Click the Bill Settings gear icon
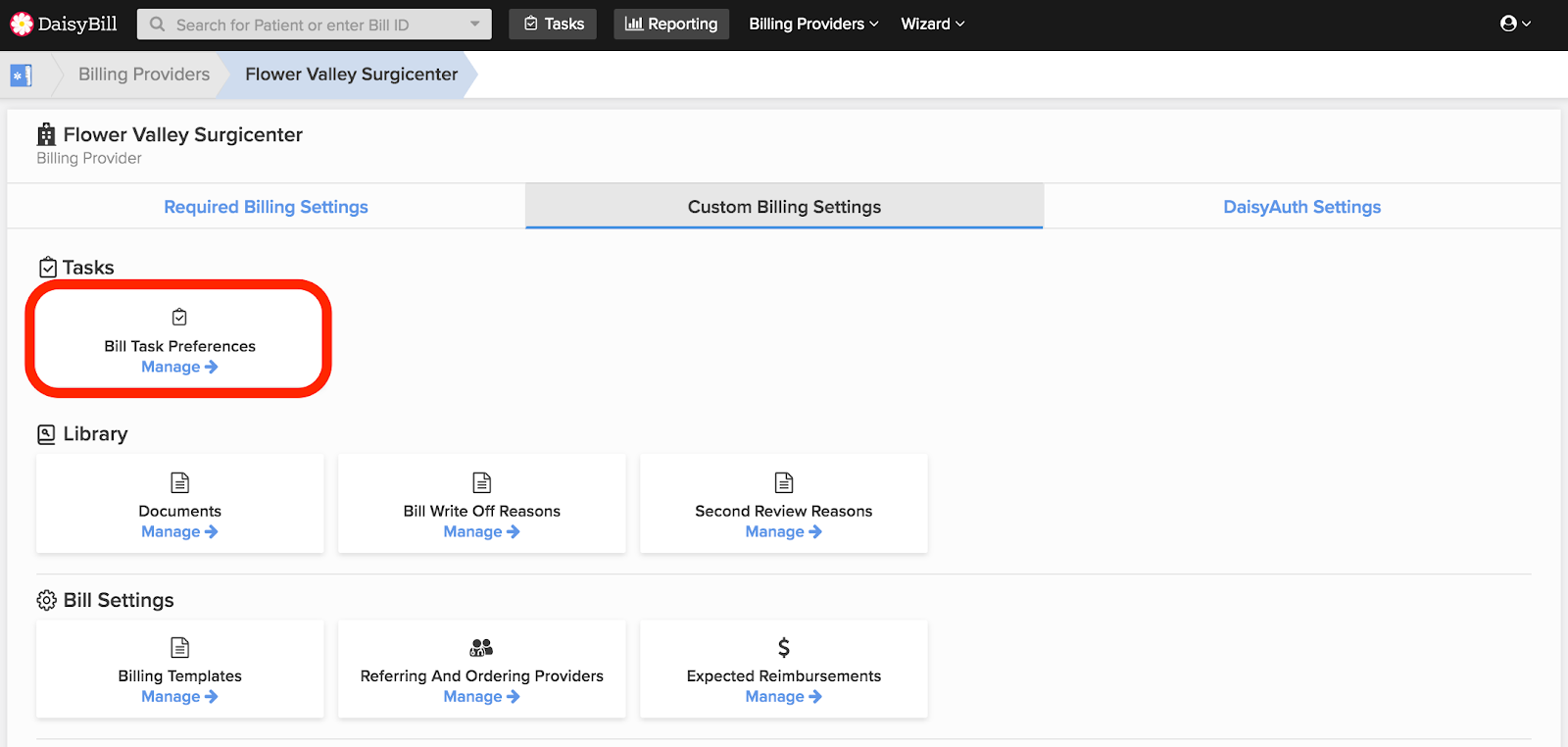 46,600
